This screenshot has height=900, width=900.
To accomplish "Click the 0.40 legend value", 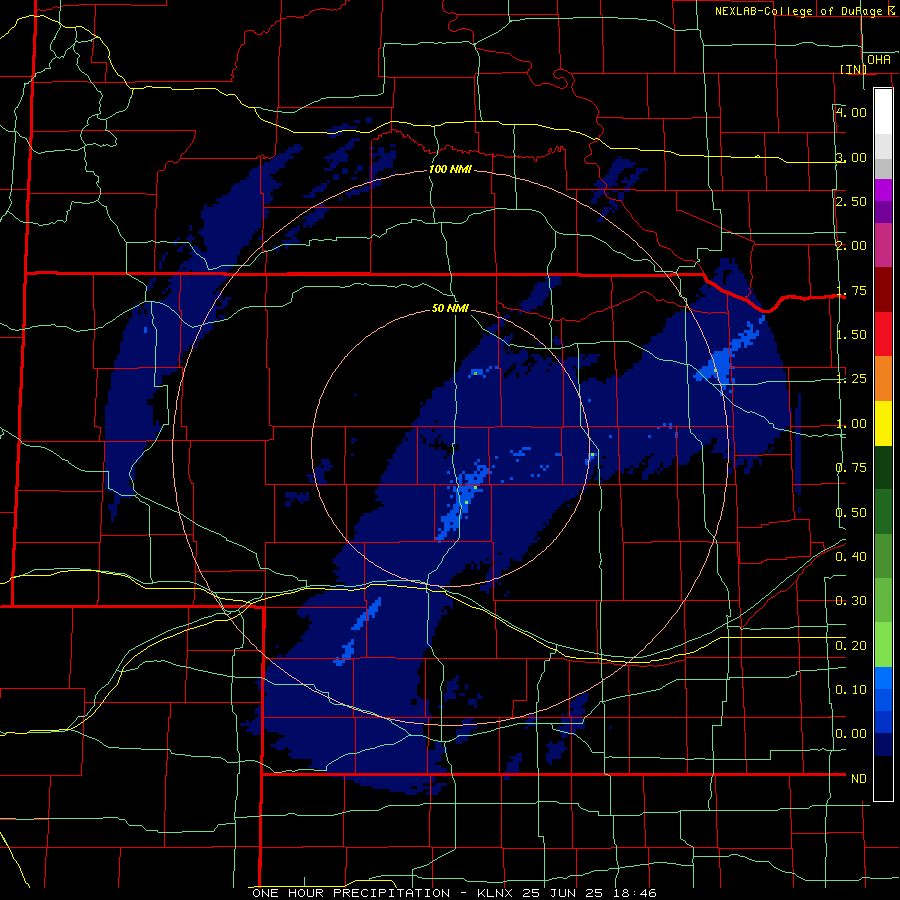I will pos(851,557).
